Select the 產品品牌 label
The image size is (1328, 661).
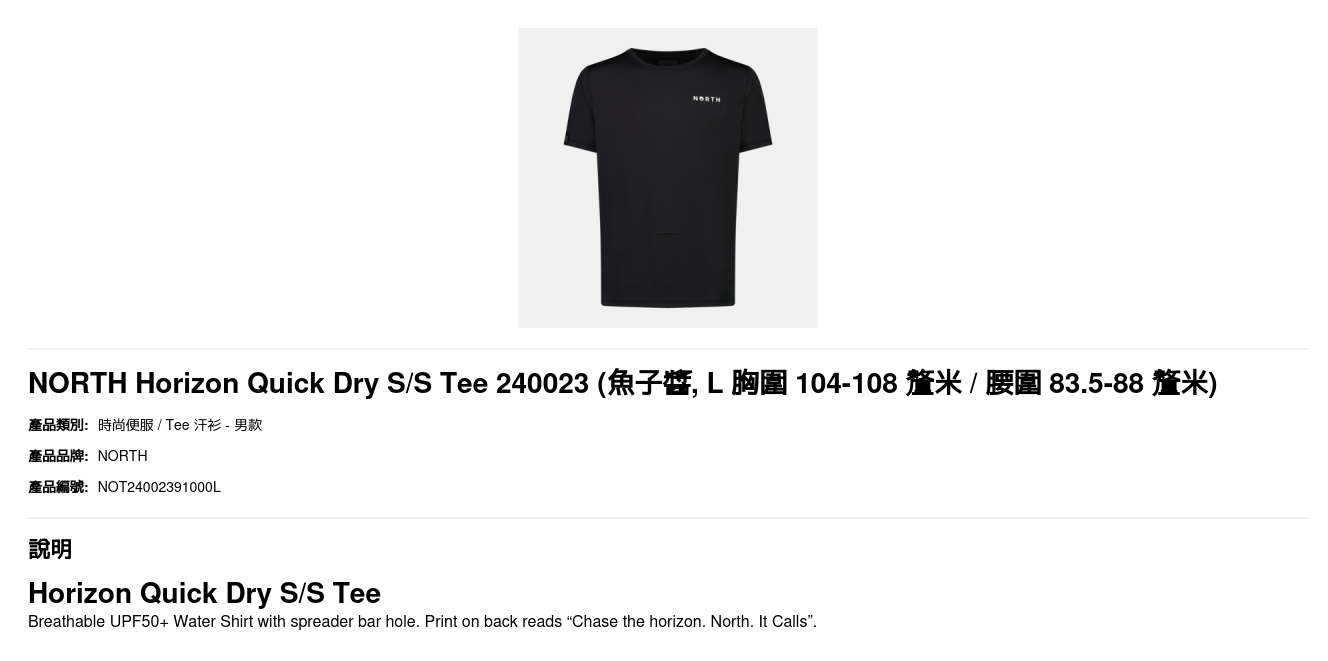(x=58, y=456)
